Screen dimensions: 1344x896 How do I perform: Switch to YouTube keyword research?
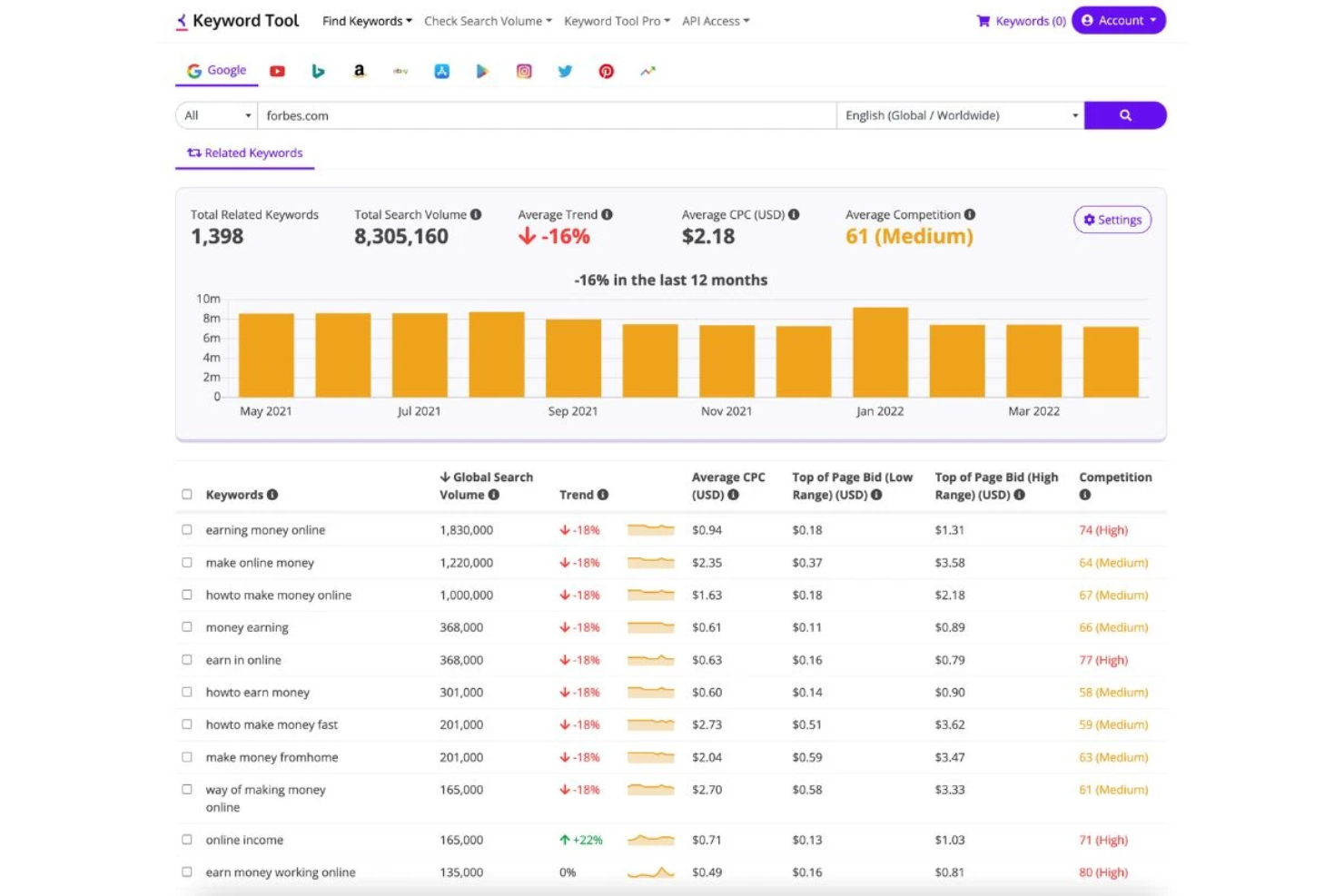point(277,71)
